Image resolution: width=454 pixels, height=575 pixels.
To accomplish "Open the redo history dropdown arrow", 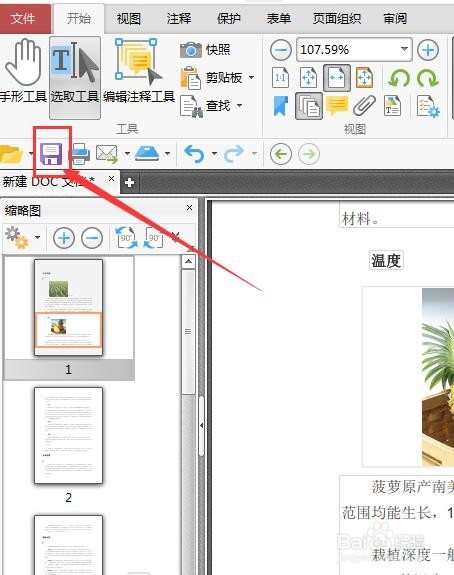I will tap(254, 153).
